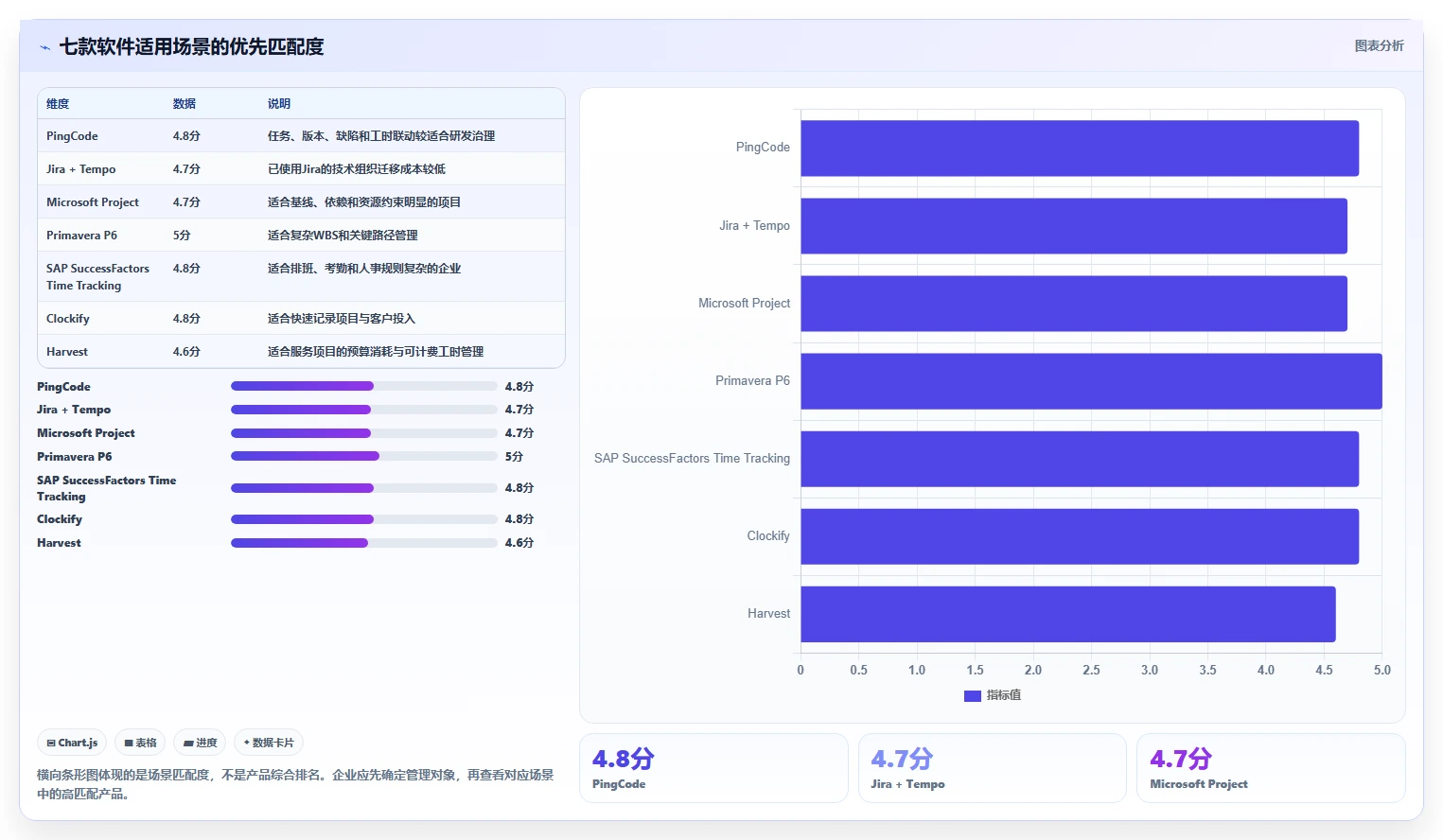1443x840 pixels.
Task: Click description 适合服务项目的预算消耗与可计费工时管理
Action: tap(375, 352)
